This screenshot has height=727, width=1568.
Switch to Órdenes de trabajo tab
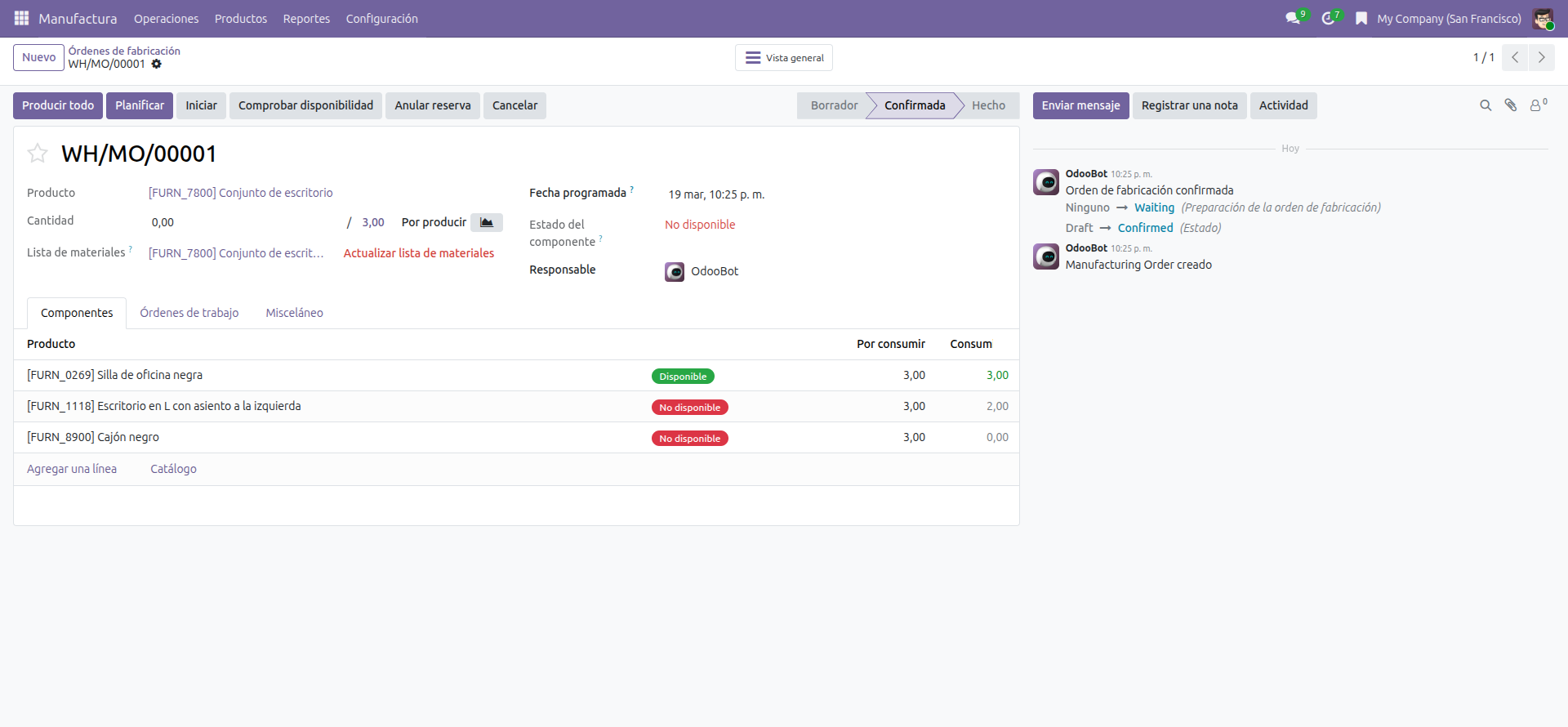tap(189, 313)
